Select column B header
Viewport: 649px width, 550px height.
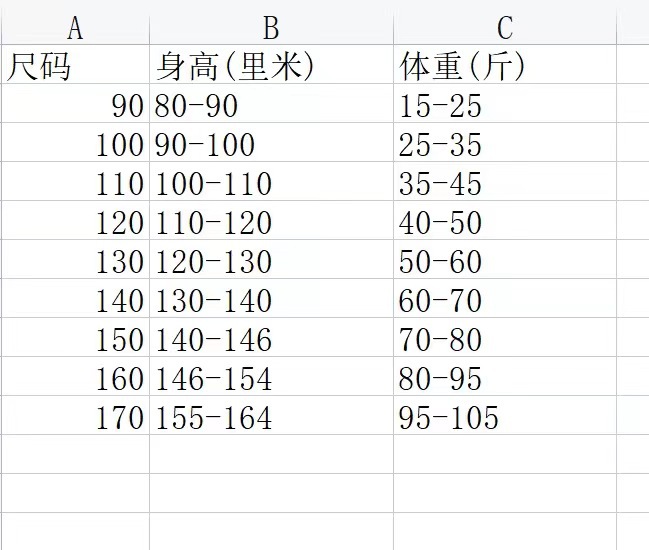271,28
